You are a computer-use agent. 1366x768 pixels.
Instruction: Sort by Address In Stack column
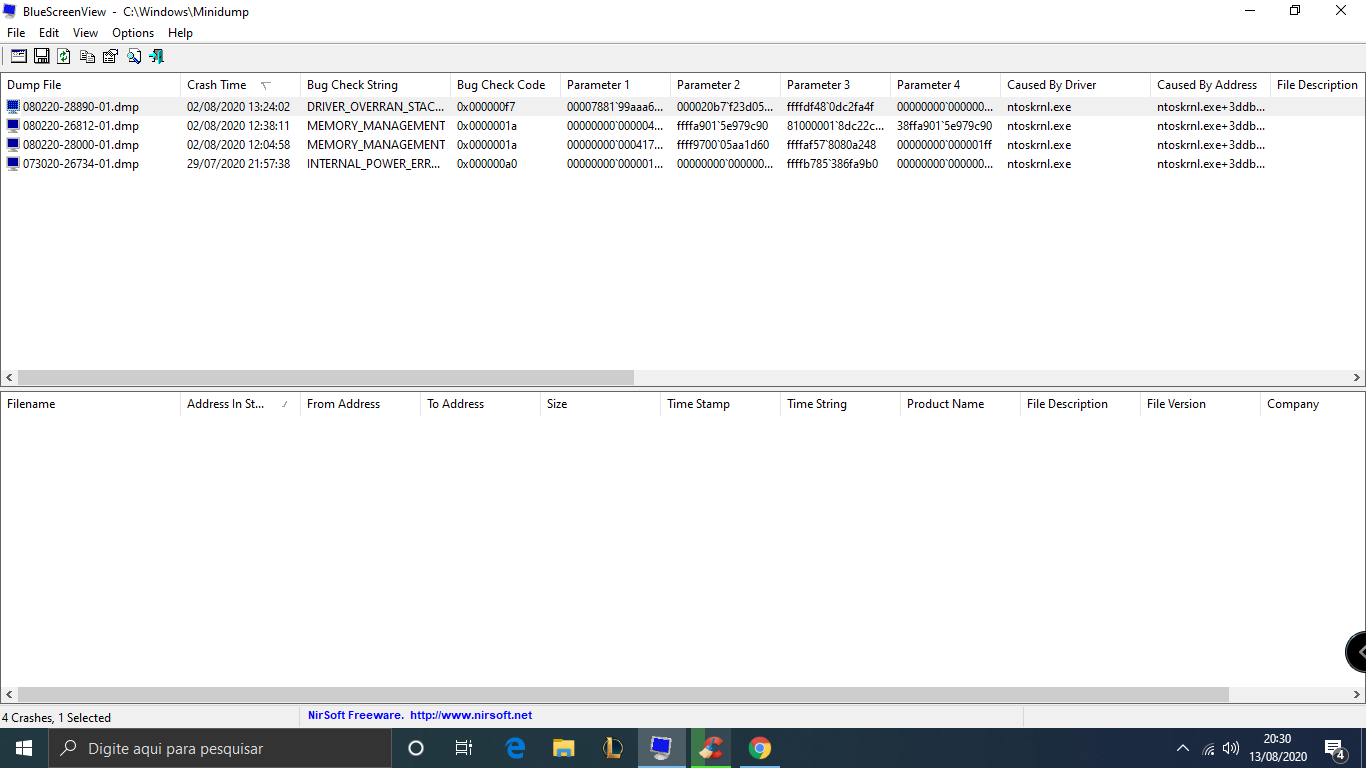tap(240, 404)
